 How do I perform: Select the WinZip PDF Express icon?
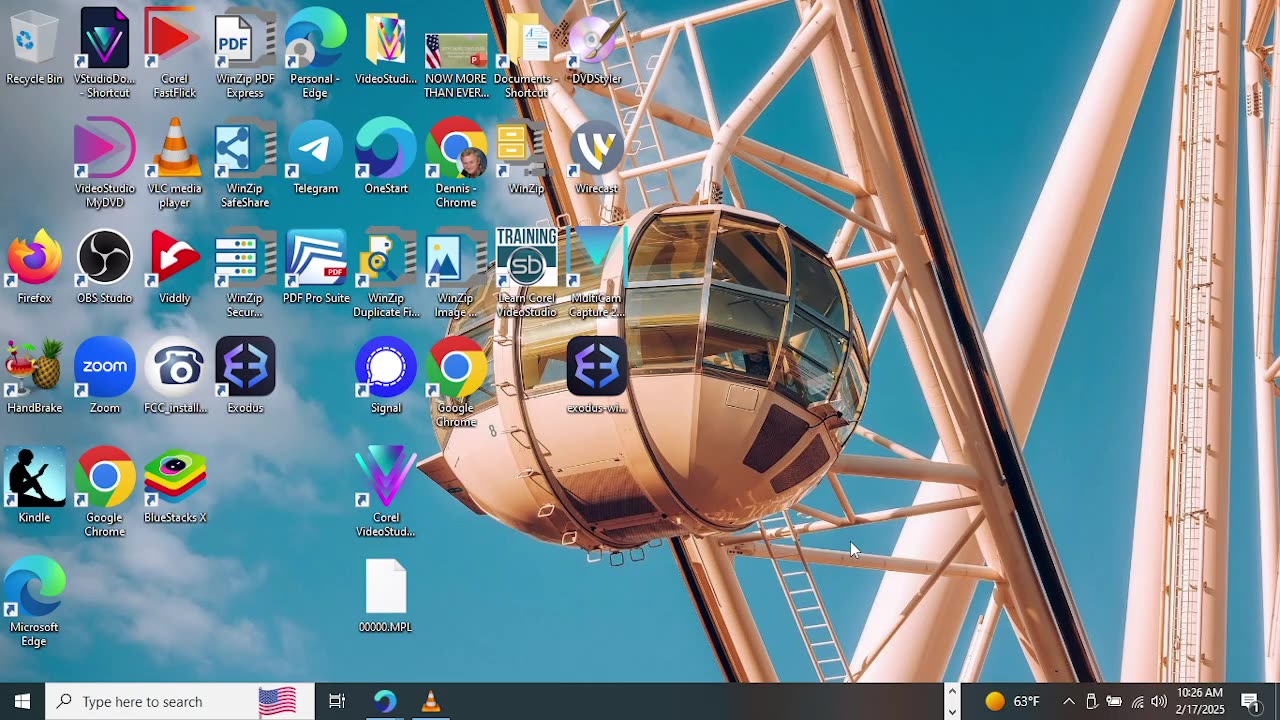(245, 53)
